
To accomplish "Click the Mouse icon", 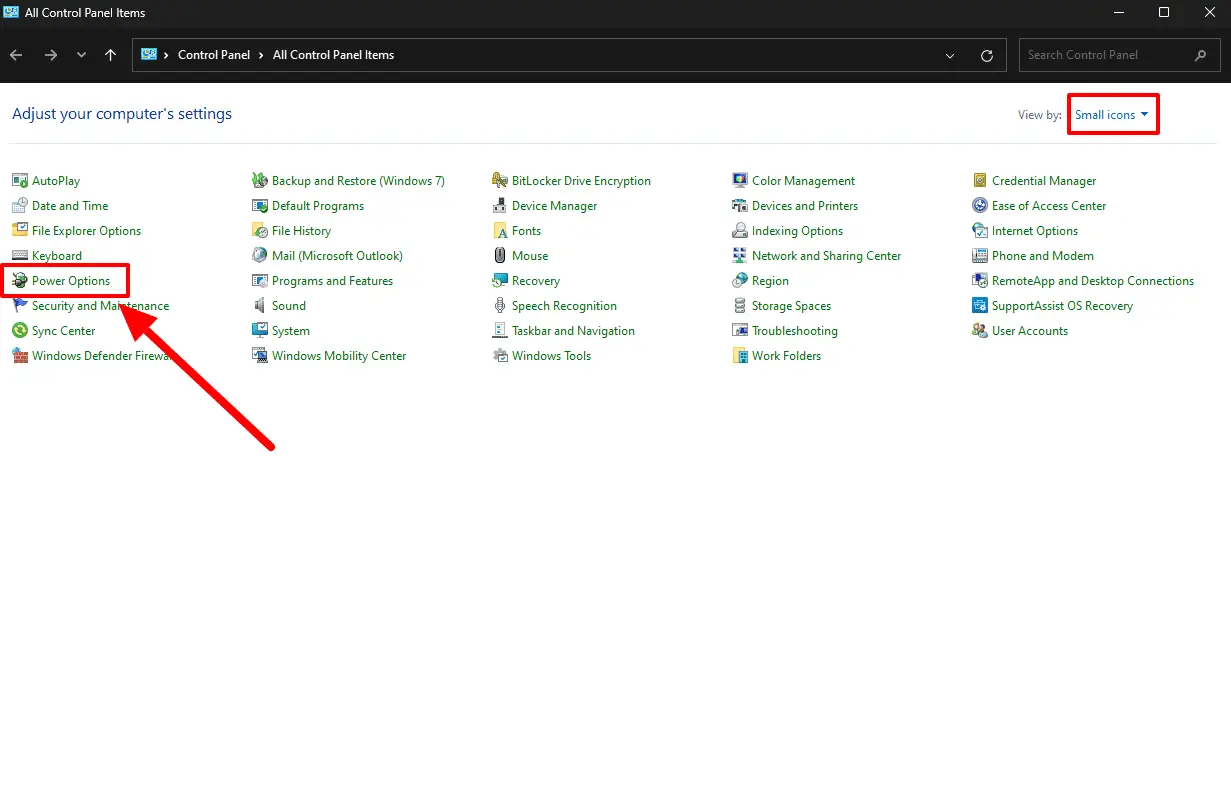I will point(500,256).
